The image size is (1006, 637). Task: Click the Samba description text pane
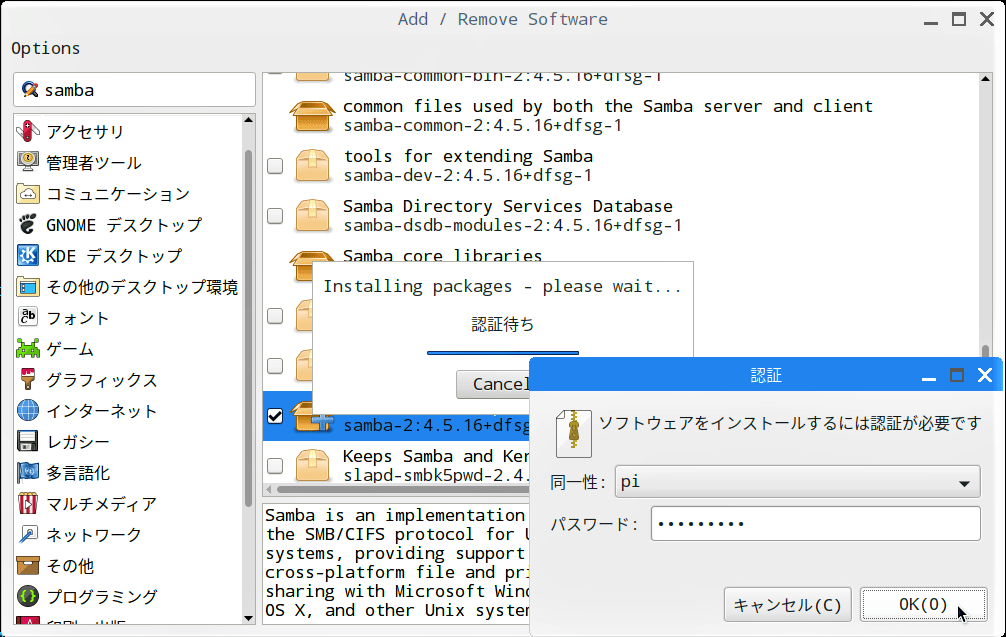click(397, 563)
